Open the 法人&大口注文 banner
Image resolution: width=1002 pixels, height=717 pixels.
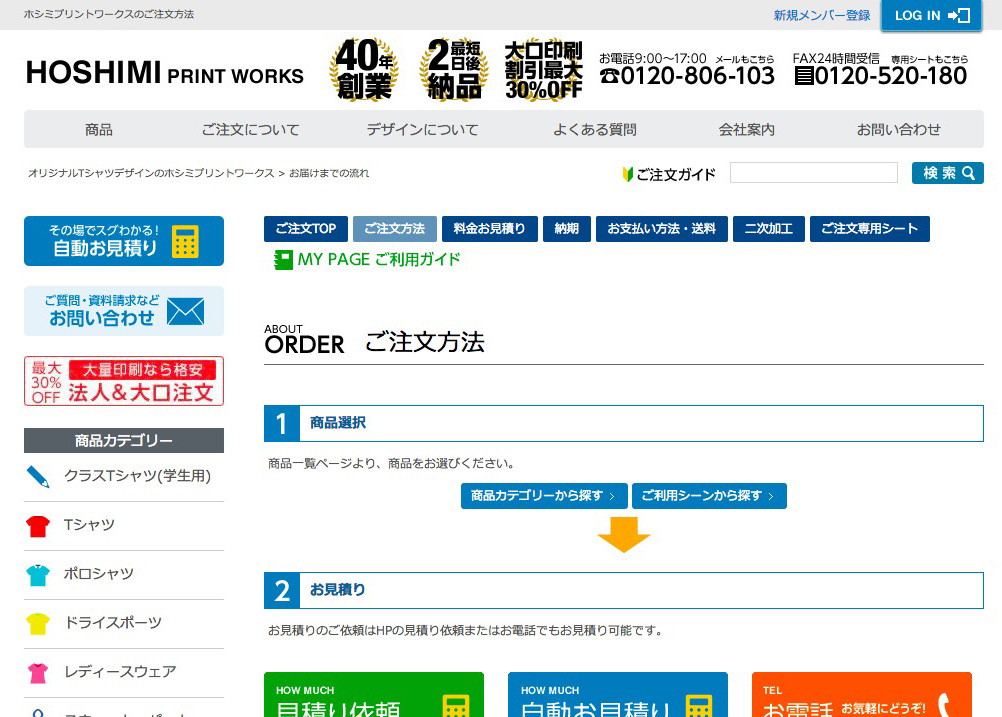(124, 382)
